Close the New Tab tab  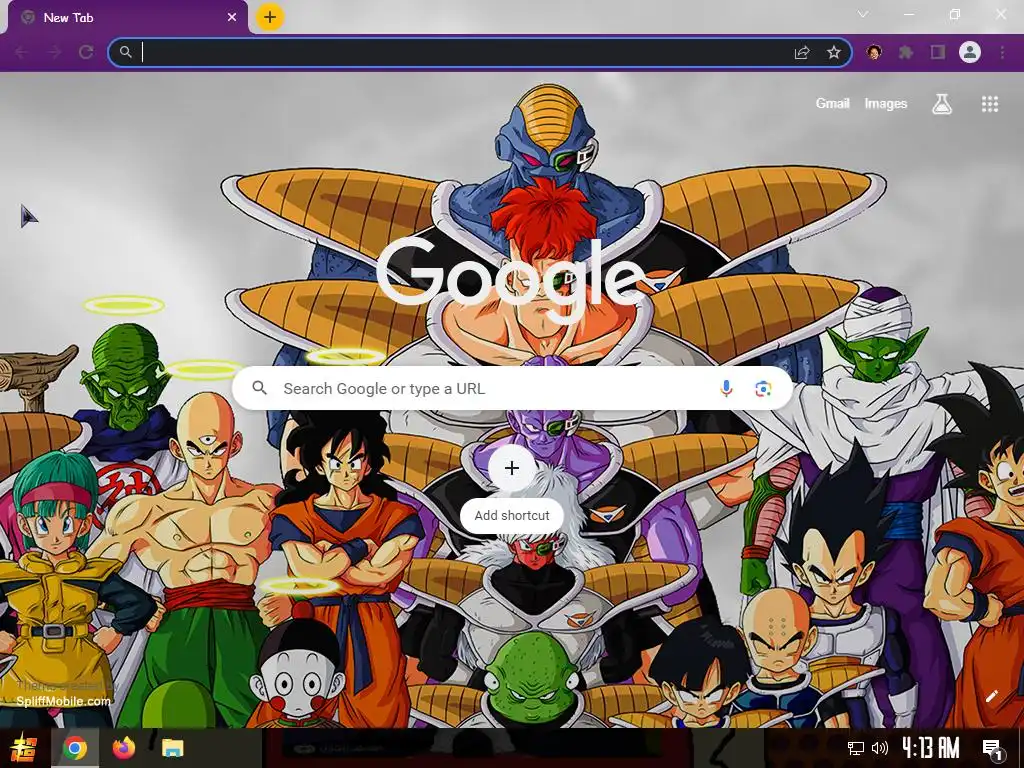pos(232,18)
